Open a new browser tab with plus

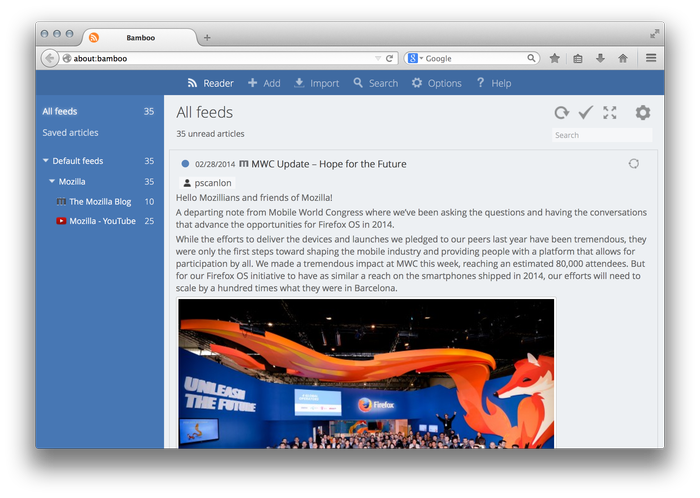click(x=207, y=37)
